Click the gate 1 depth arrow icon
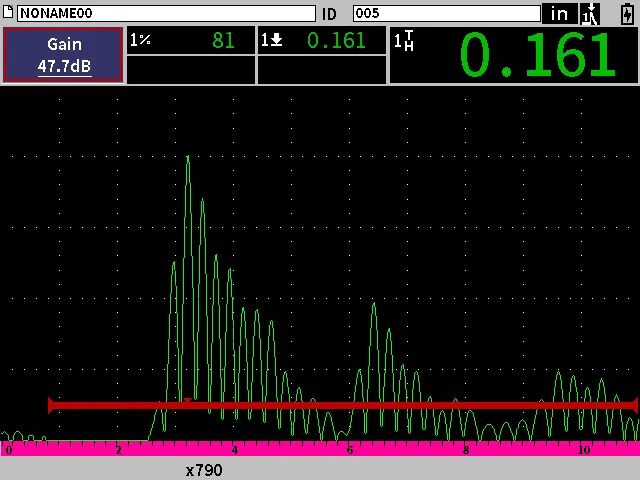 click(x=271, y=40)
